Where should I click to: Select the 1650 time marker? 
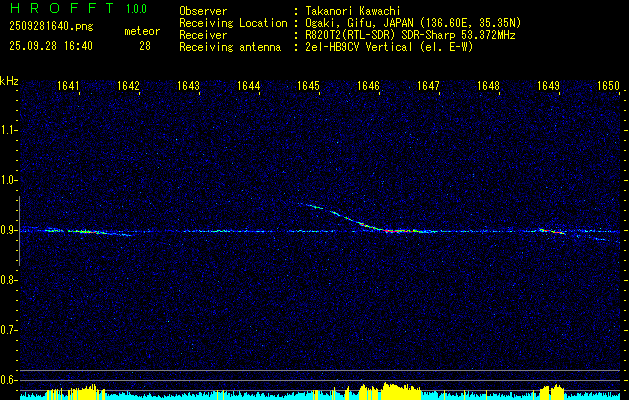608,87
